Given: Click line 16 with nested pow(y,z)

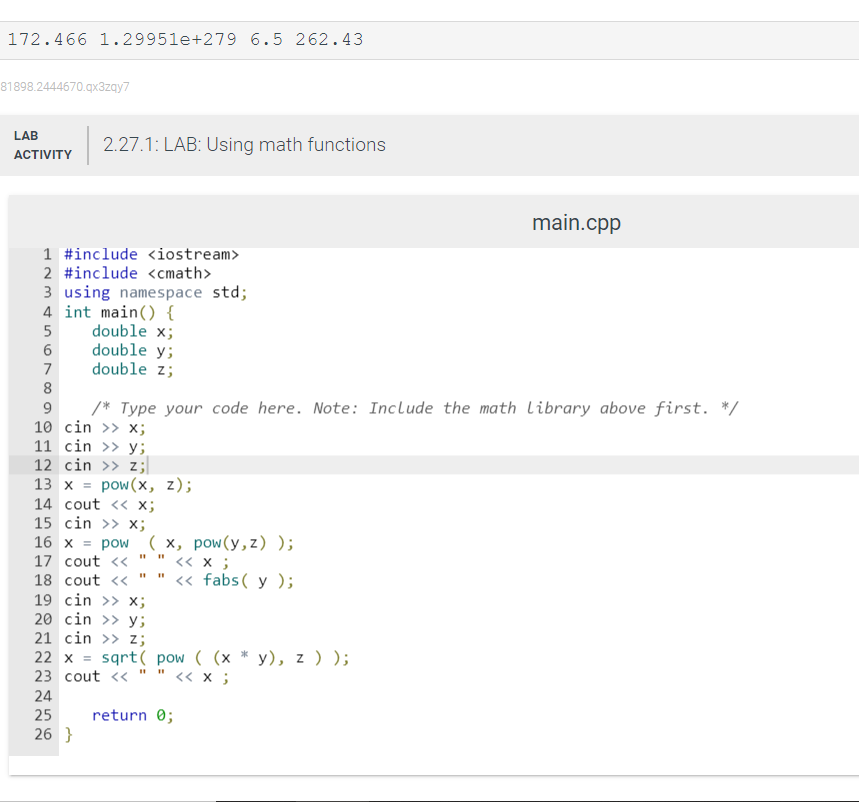Looking at the screenshot, I should [x=179, y=543].
